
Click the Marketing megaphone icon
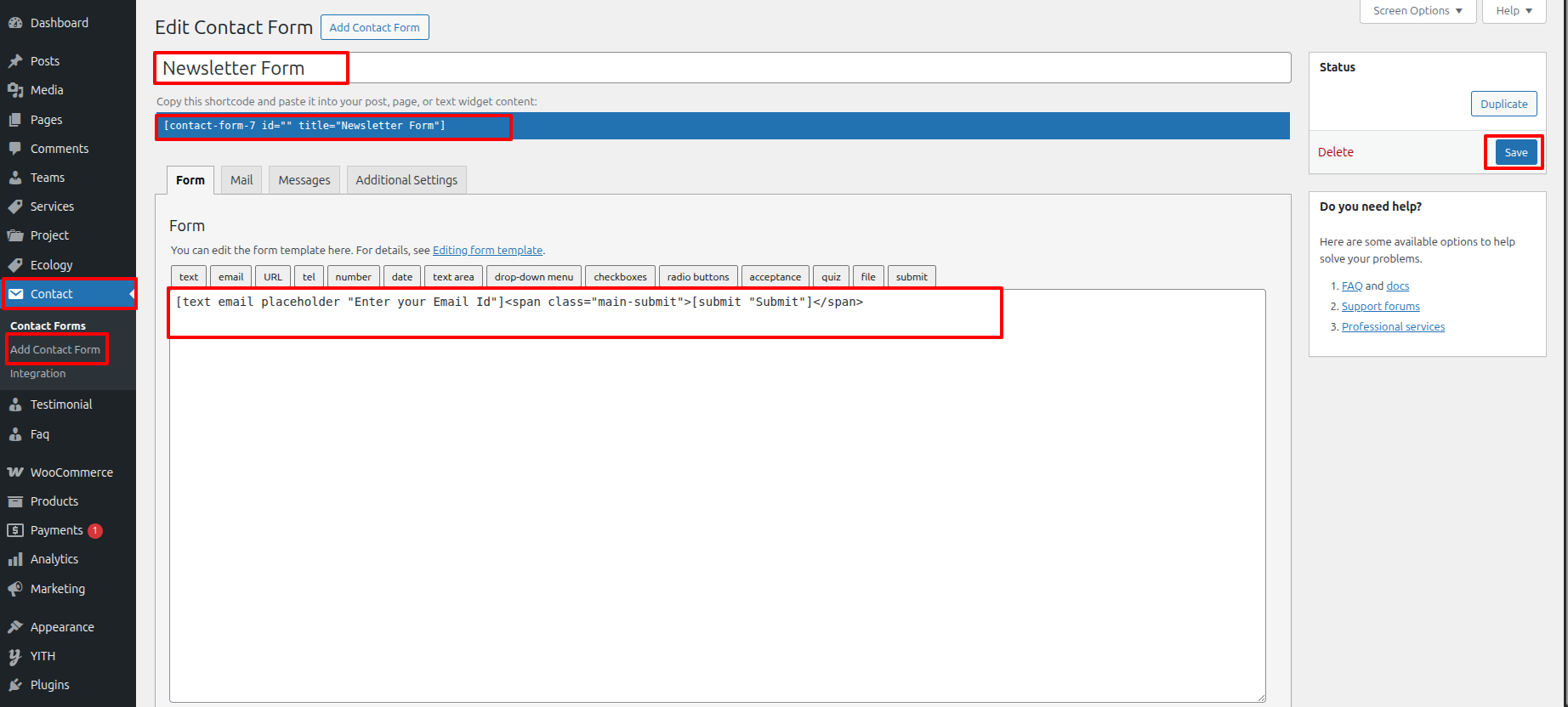click(15, 589)
